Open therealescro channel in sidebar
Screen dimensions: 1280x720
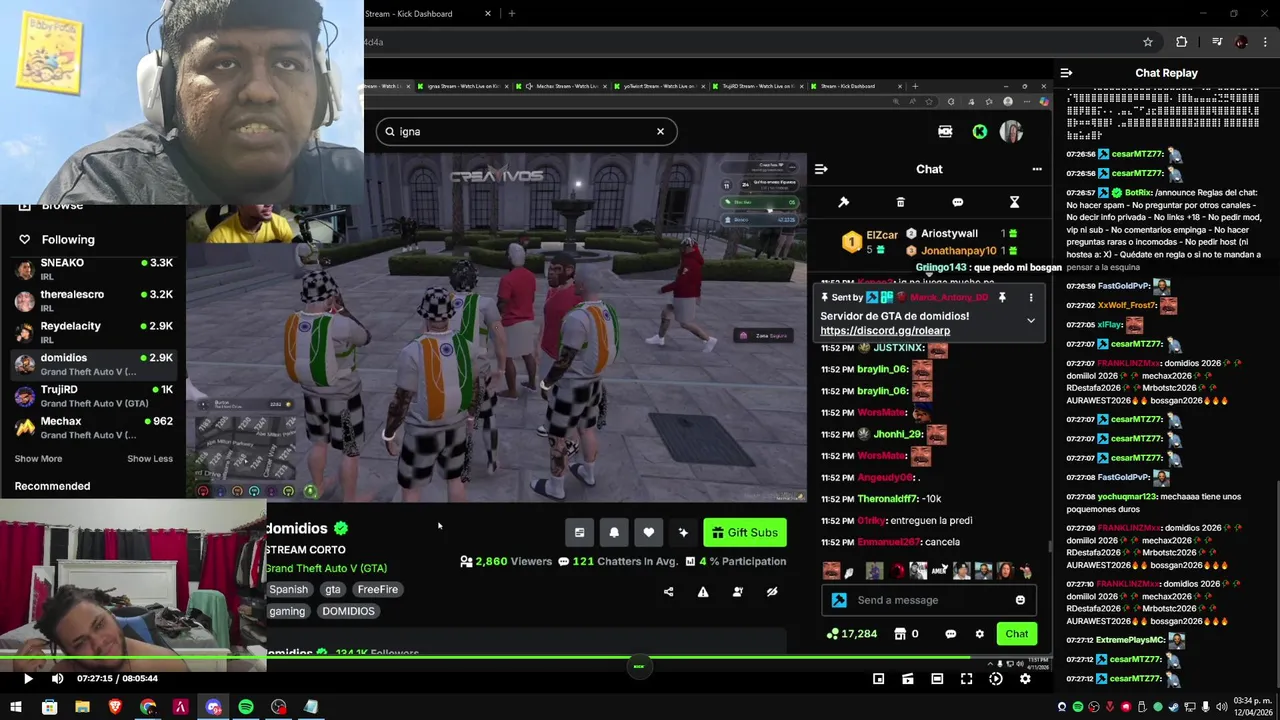click(93, 301)
